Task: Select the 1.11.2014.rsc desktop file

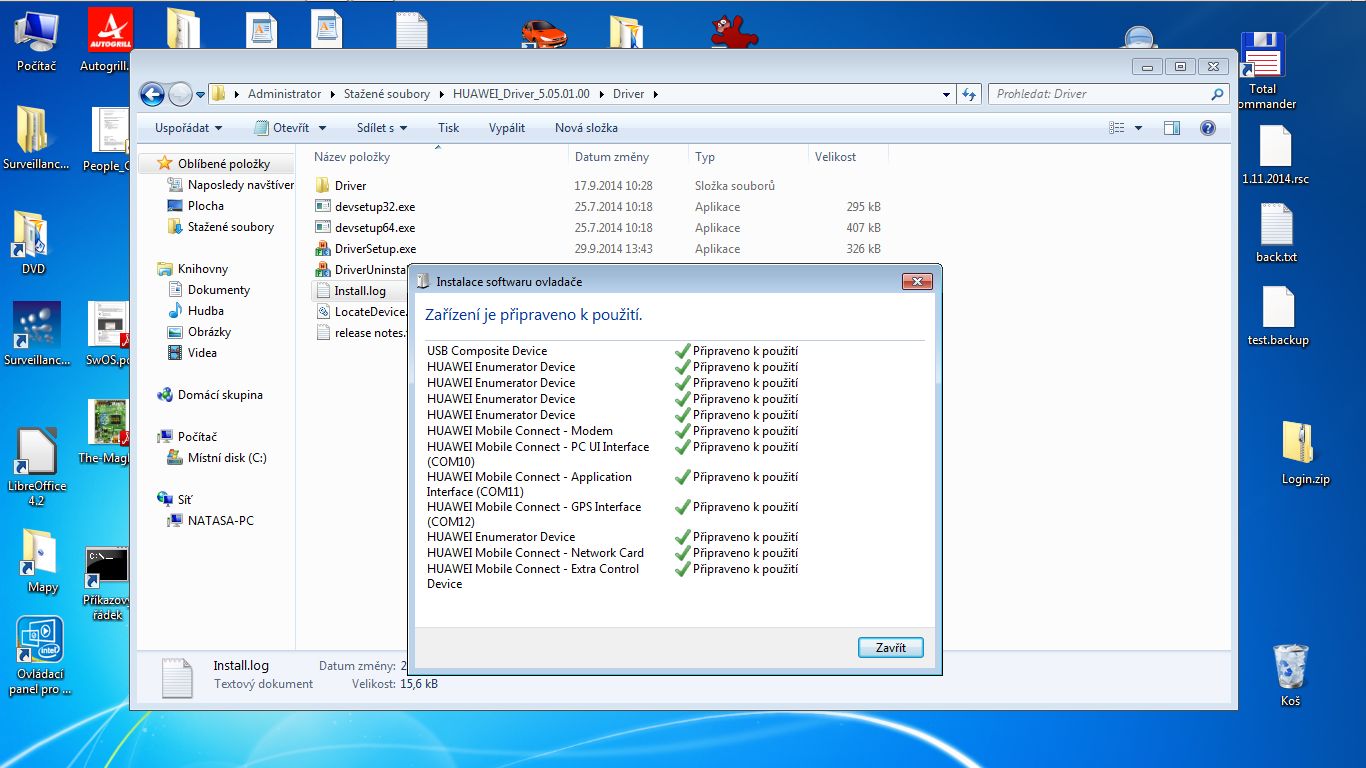Action: [1275, 155]
